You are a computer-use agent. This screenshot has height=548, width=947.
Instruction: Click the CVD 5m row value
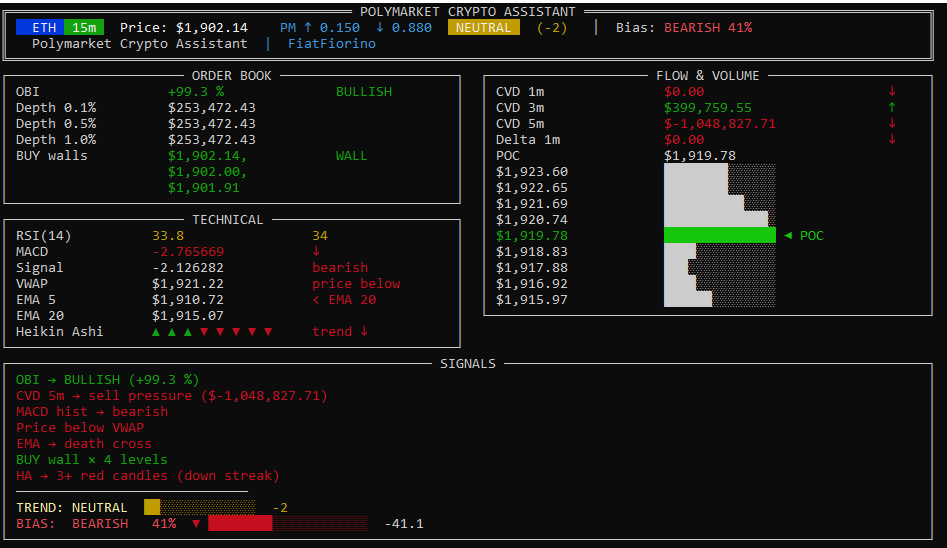720,124
